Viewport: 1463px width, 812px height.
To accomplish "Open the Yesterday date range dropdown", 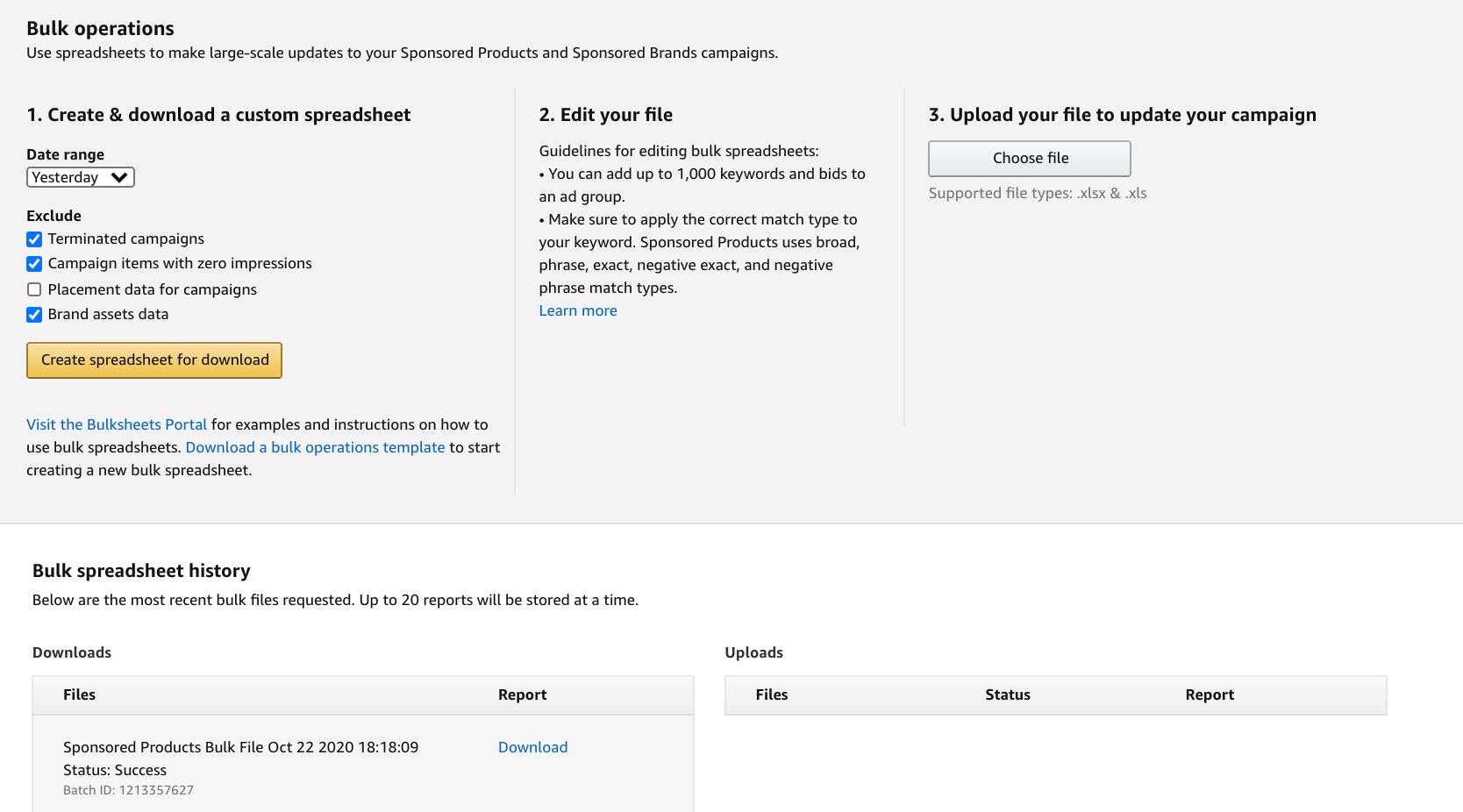I will (81, 177).
